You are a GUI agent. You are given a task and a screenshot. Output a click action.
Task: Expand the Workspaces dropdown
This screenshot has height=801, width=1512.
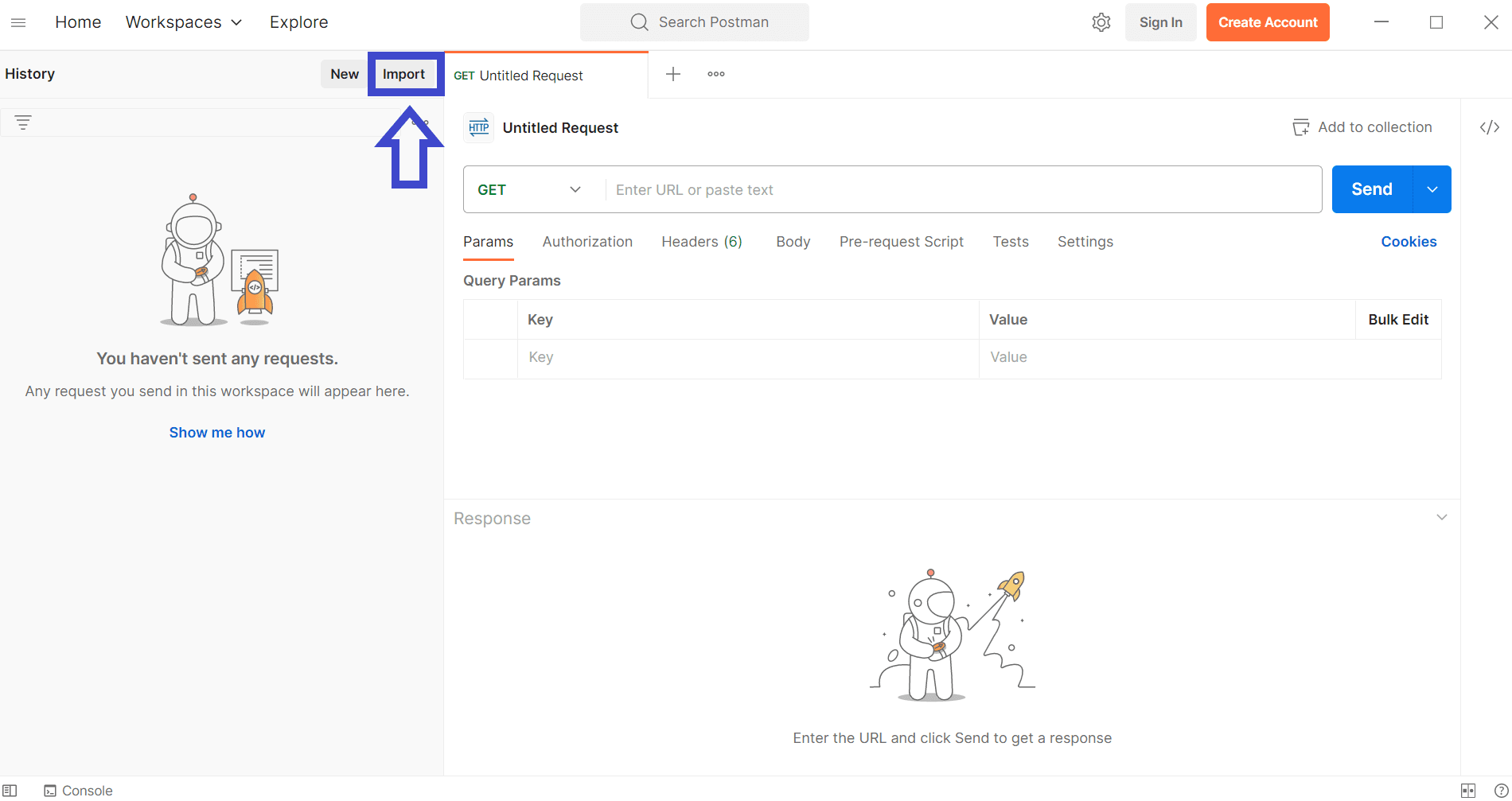[x=184, y=22]
